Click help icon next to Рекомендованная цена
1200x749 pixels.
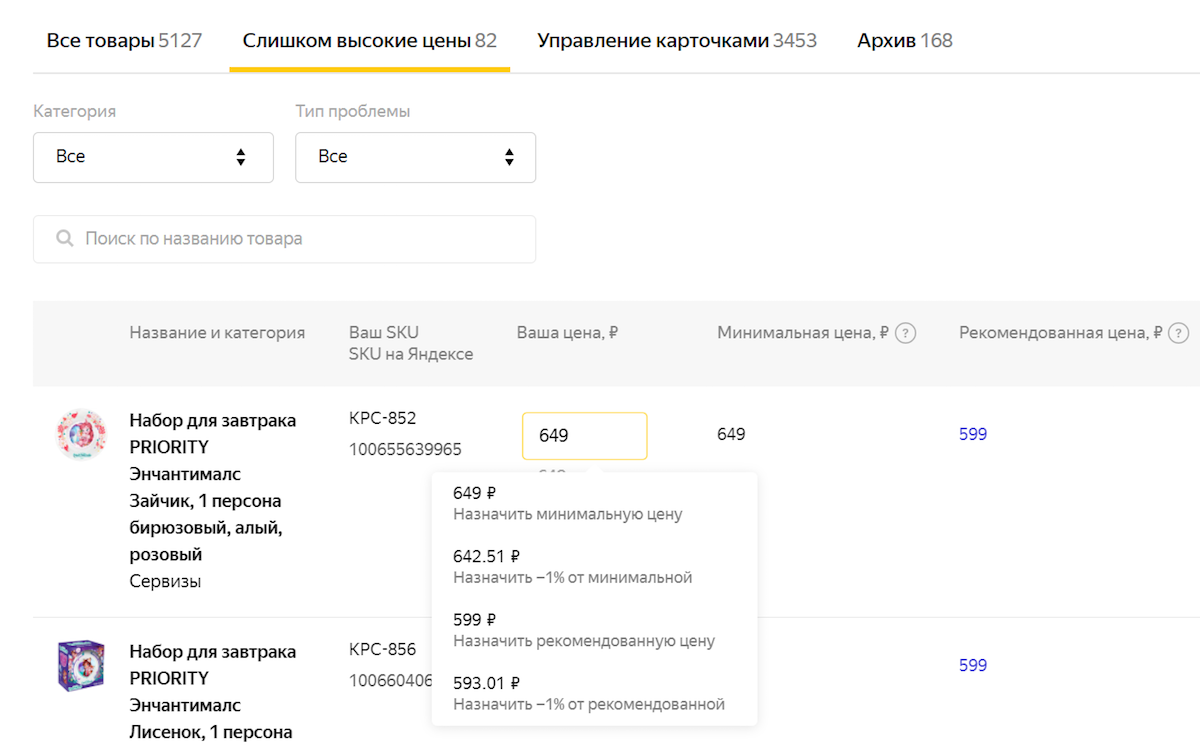(x=1178, y=333)
